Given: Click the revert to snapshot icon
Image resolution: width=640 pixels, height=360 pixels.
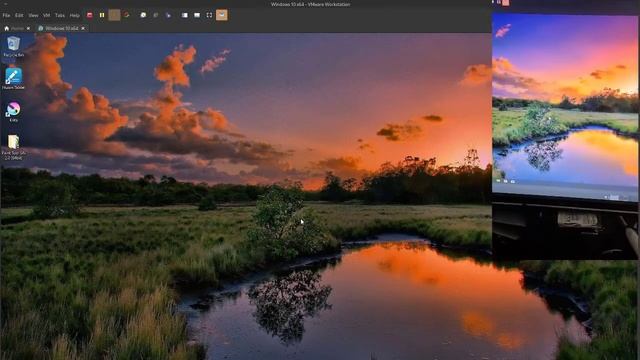Looking at the screenshot, I should [156, 15].
